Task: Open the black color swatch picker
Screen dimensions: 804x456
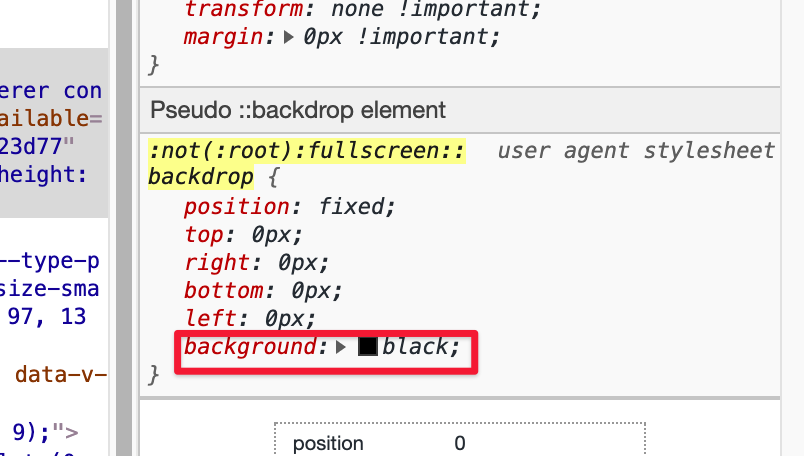Action: (x=368, y=347)
